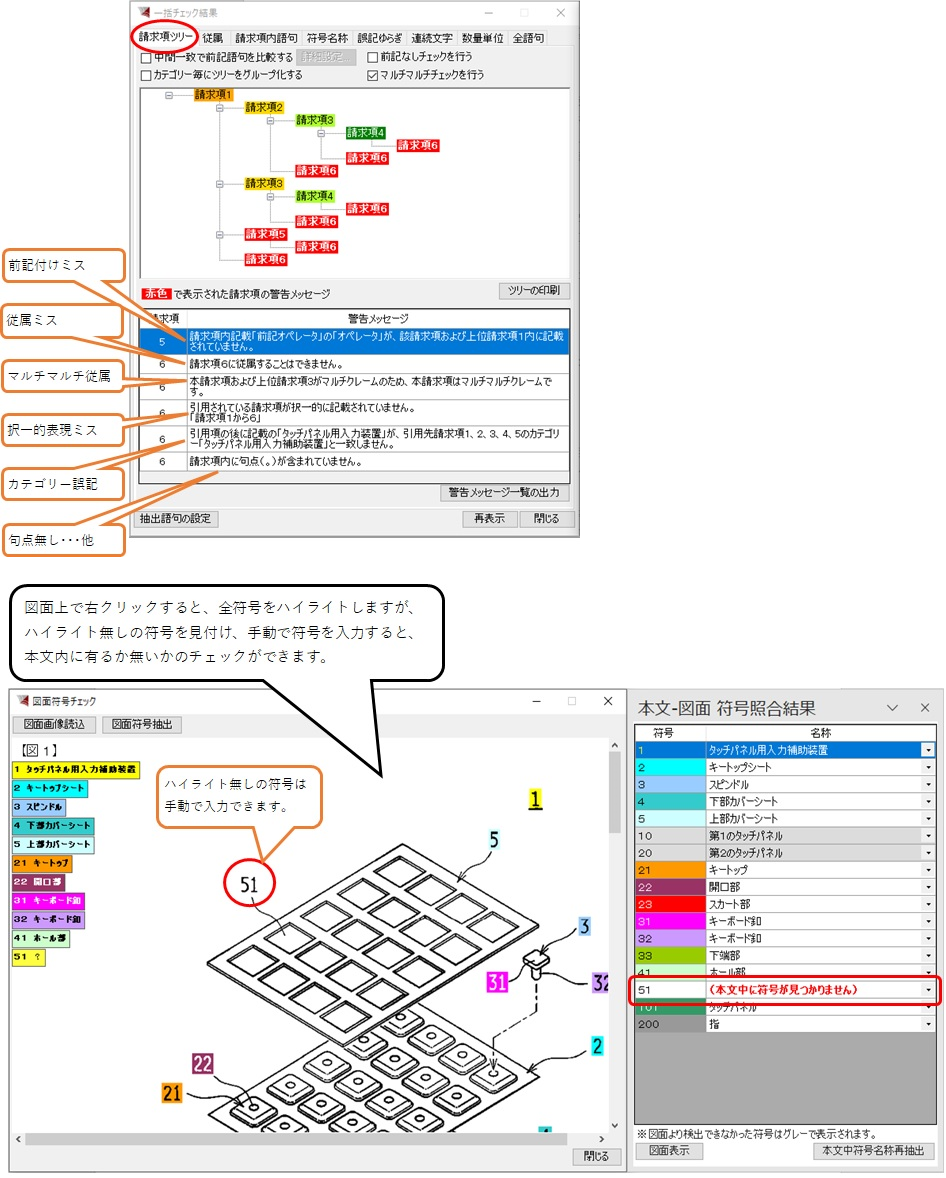Click 図面画像読込 button
Viewport: 946px width, 1178px height.
(x=54, y=724)
